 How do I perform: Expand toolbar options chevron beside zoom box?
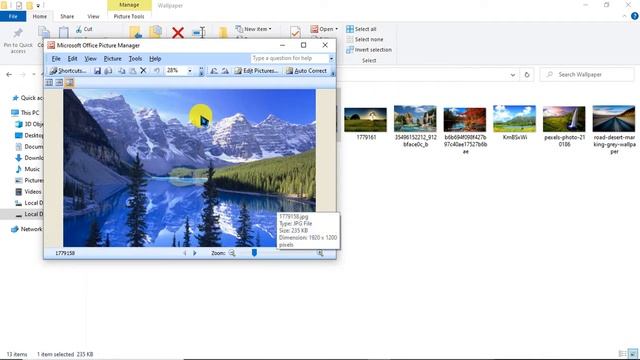(x=201, y=71)
